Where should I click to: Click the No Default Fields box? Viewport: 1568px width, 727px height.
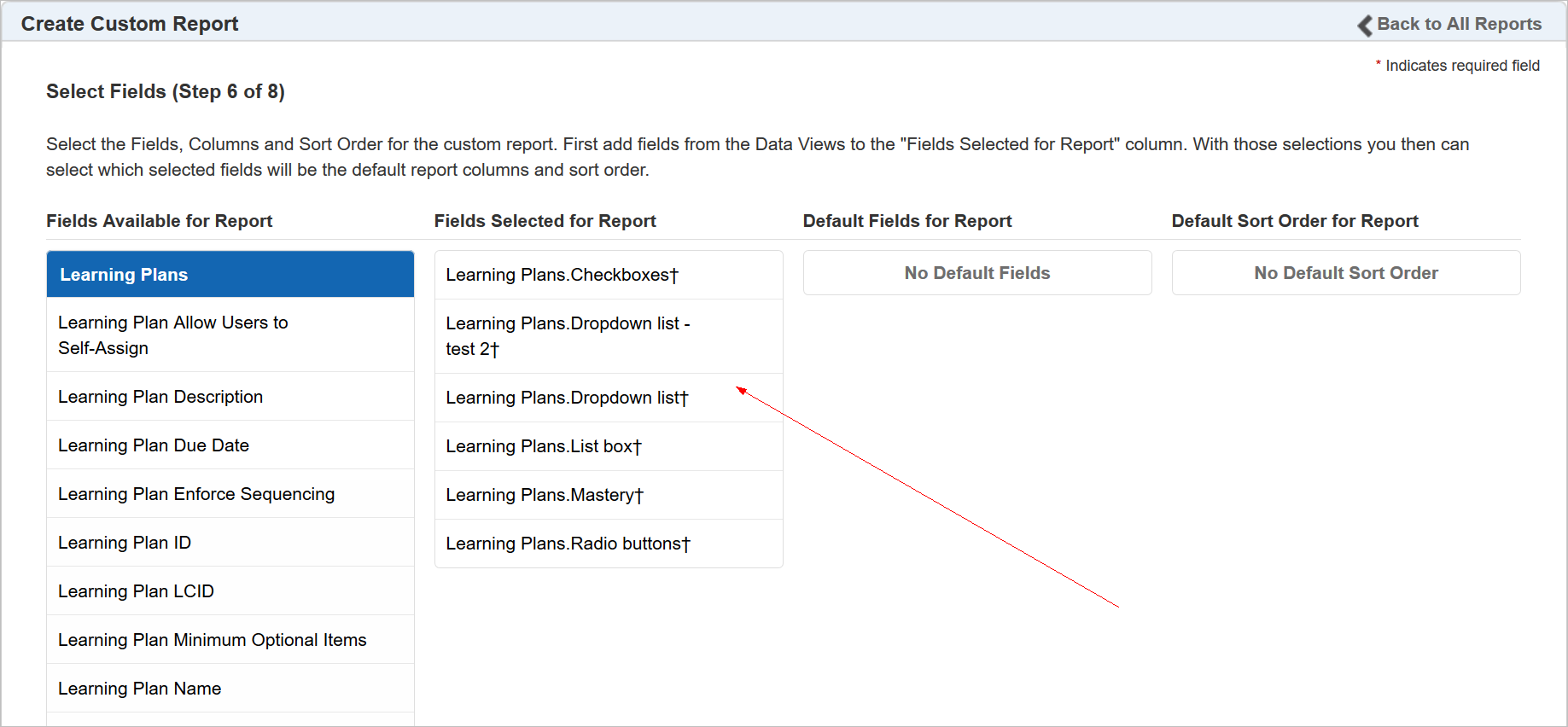click(x=977, y=273)
